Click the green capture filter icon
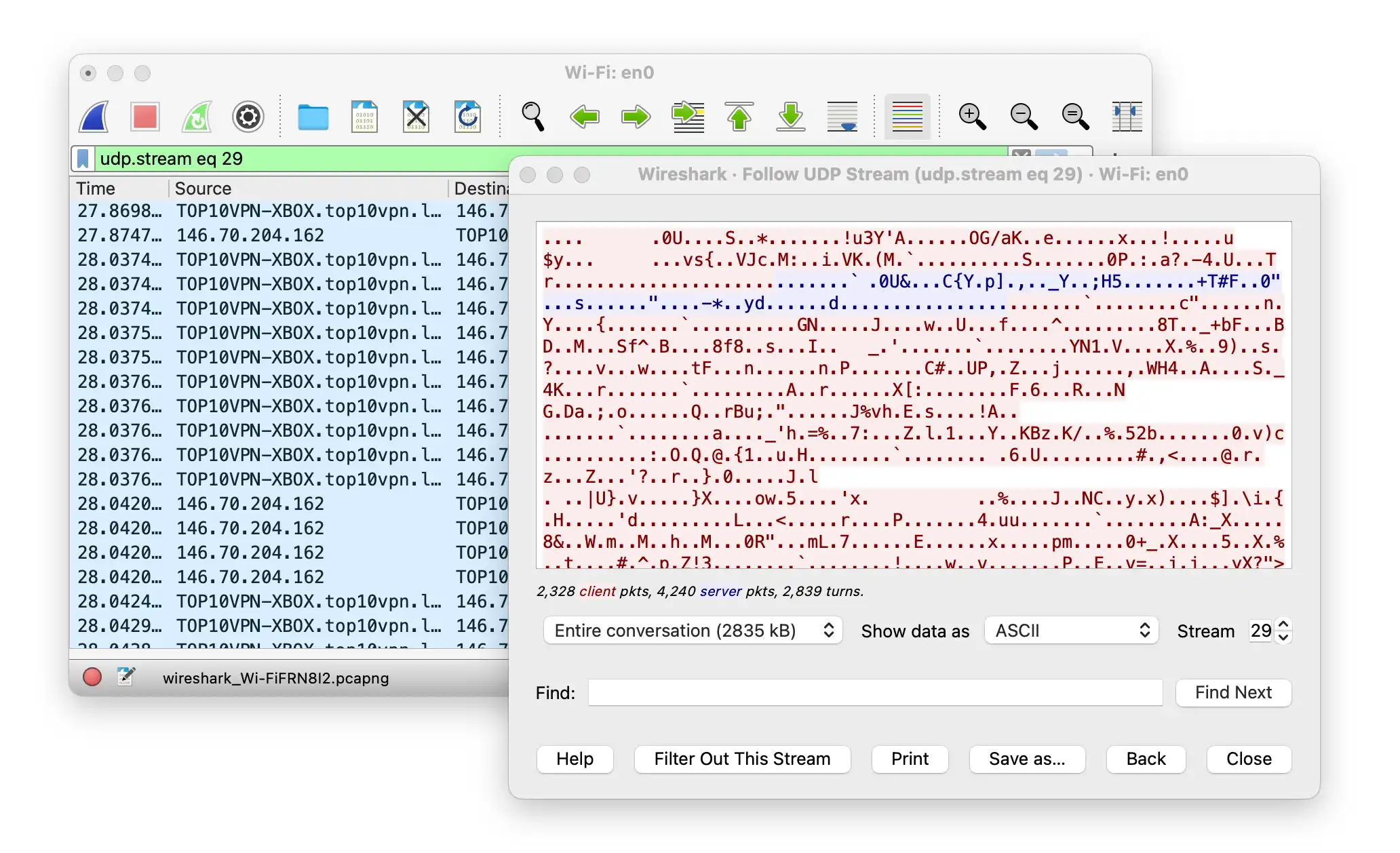The image size is (1400, 853). pos(196,116)
